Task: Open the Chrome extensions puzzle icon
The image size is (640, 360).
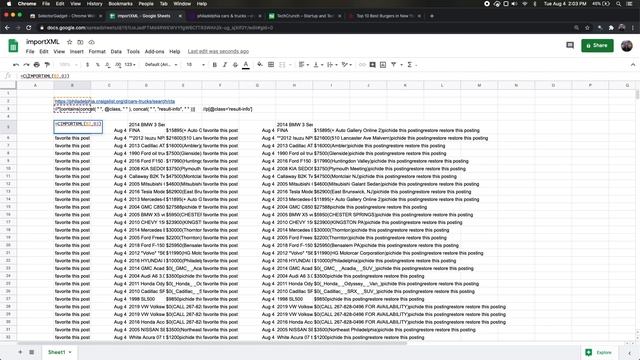Action: click(611, 28)
